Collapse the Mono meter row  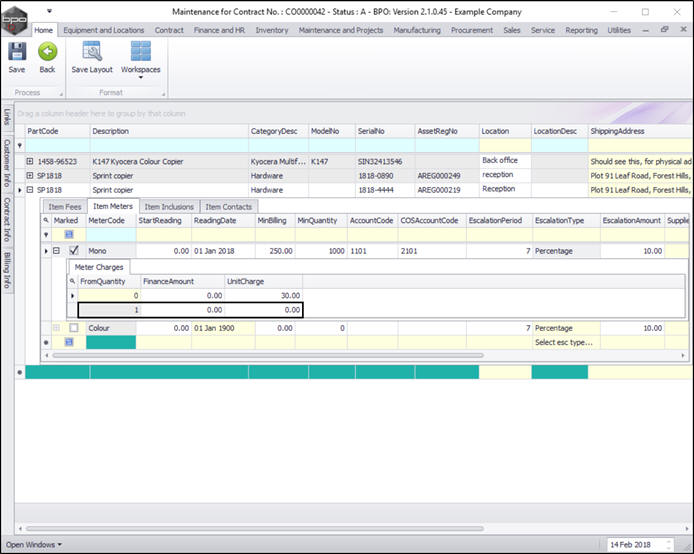tap(57, 251)
